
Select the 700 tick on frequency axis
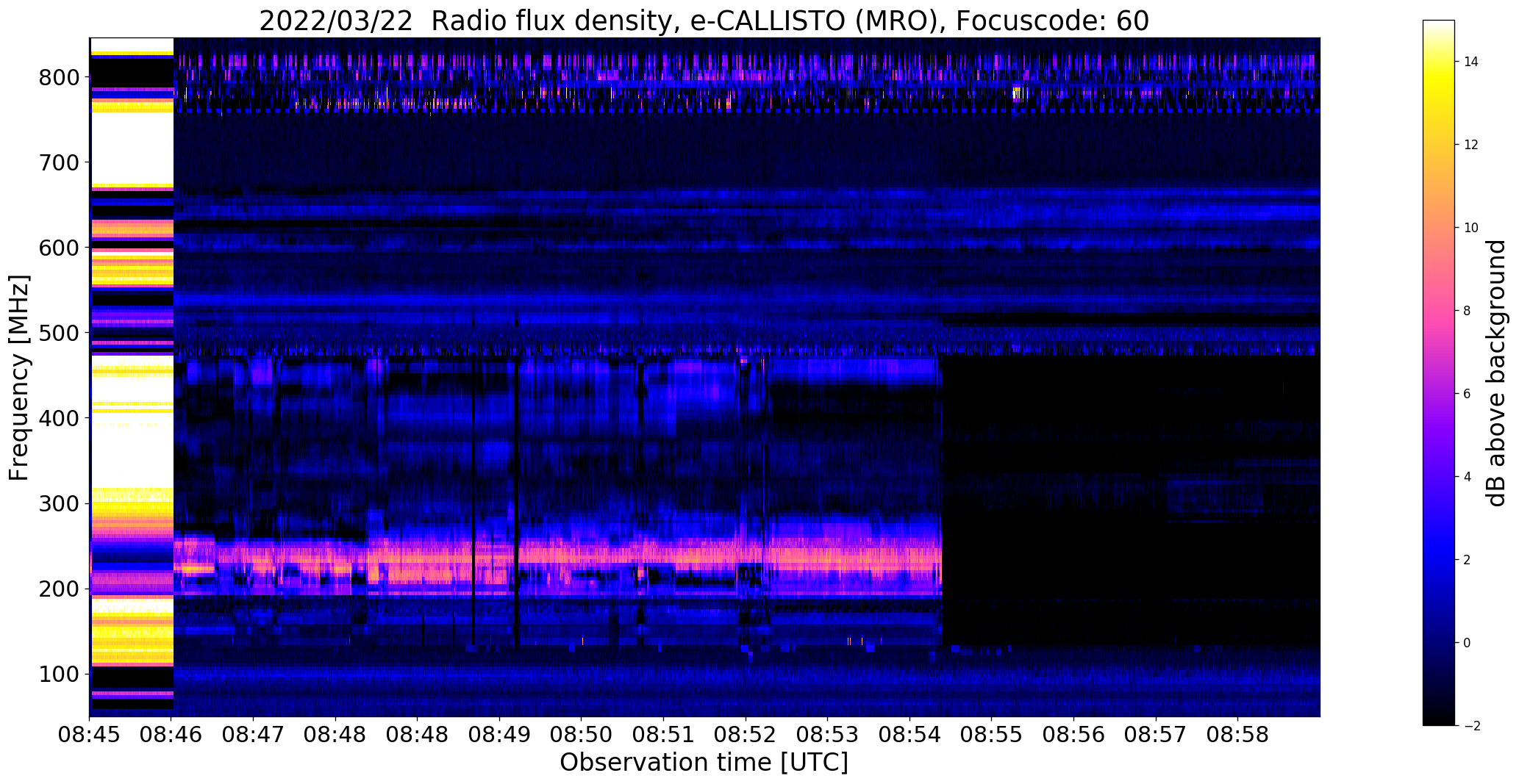(58, 162)
